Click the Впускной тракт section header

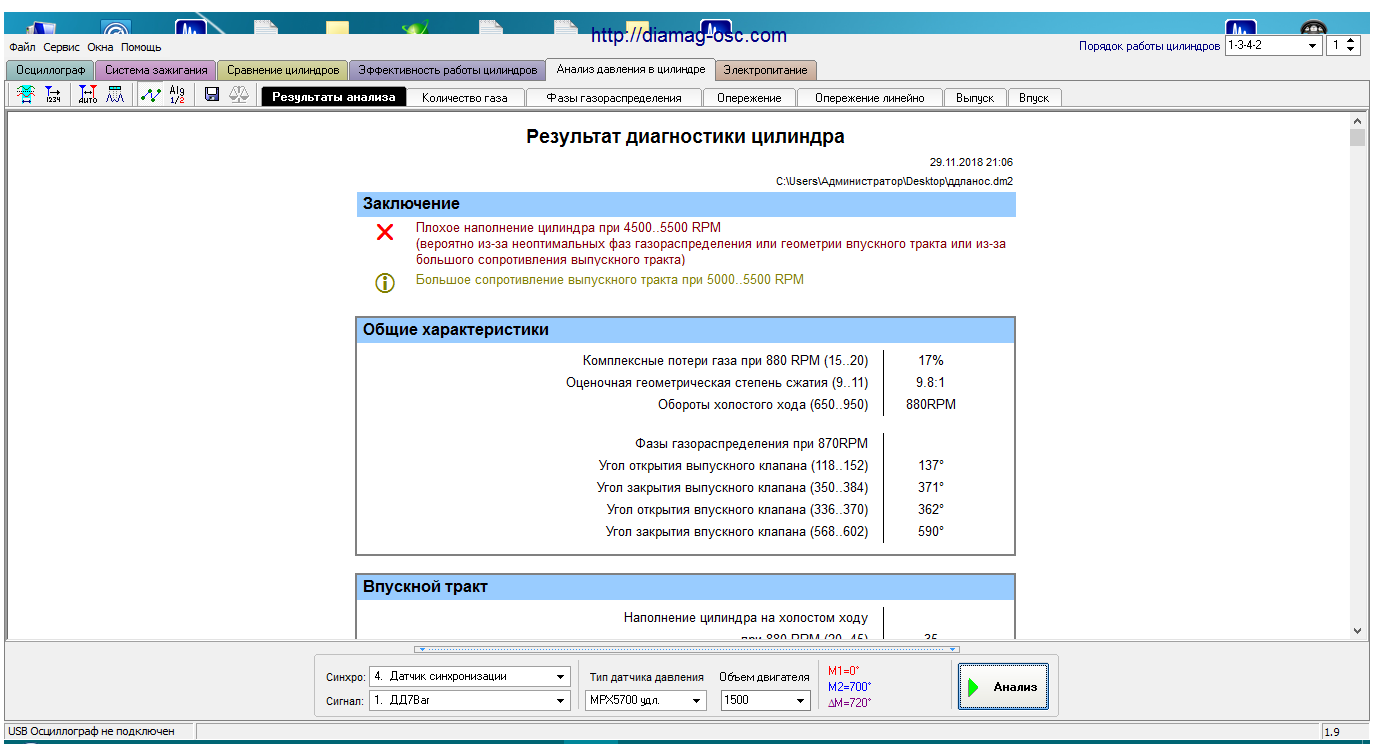[686, 587]
